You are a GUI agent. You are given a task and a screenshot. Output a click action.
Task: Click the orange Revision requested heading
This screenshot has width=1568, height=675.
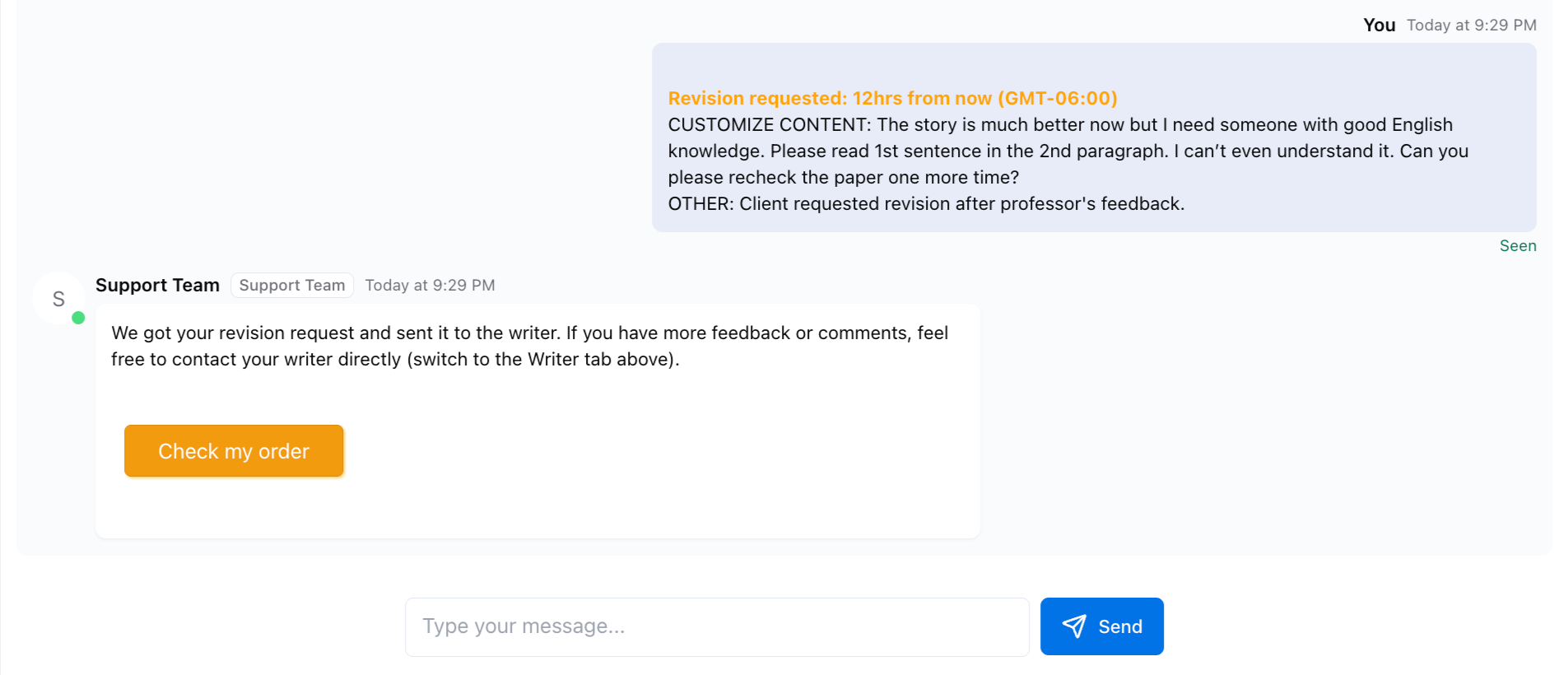click(892, 99)
